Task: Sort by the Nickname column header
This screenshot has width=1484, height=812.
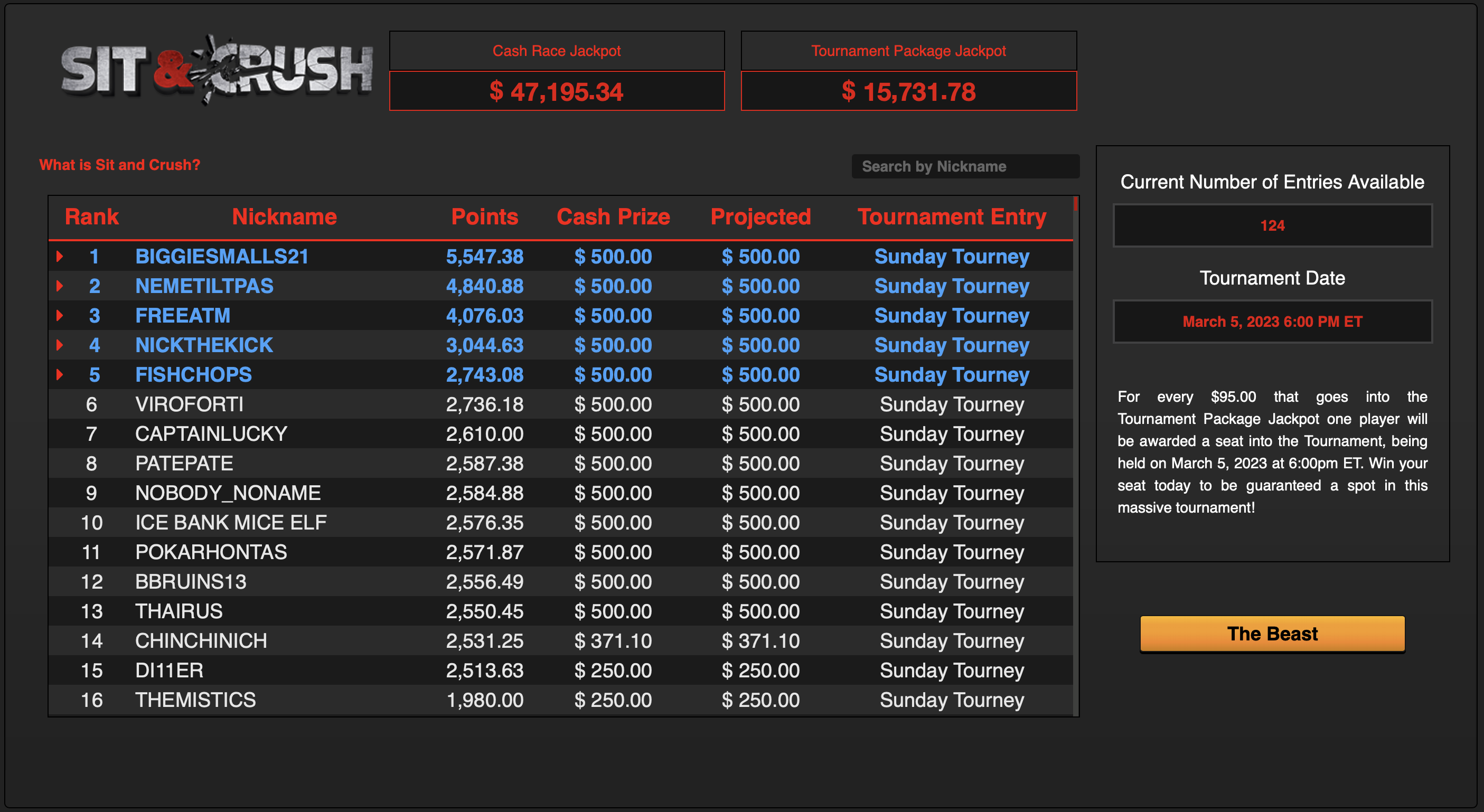Action: click(x=284, y=217)
